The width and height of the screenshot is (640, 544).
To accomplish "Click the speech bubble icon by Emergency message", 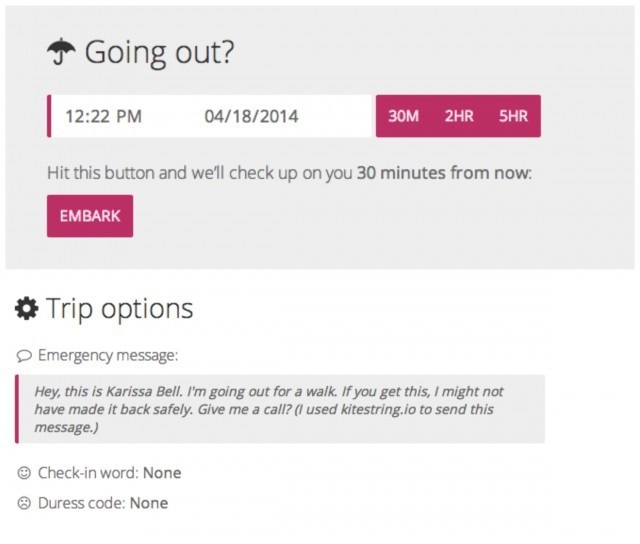I will (24, 356).
